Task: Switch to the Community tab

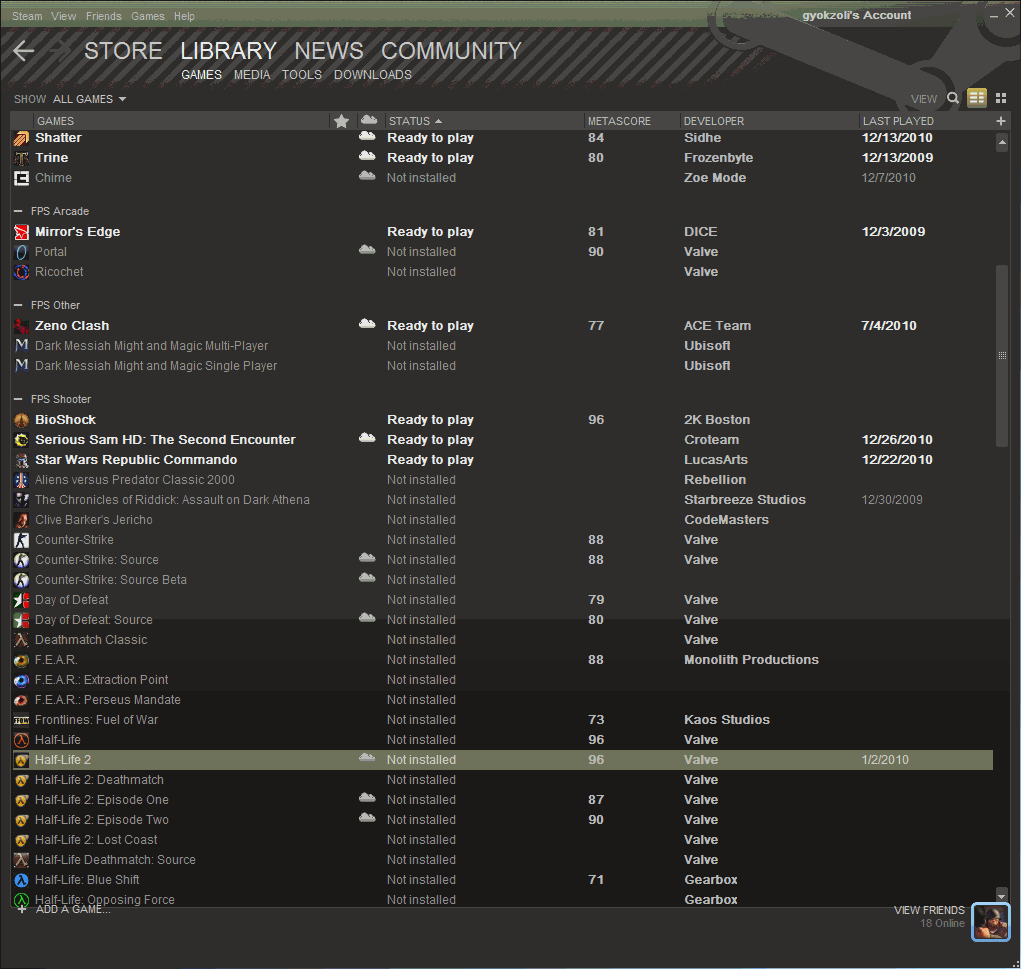Action: (x=451, y=51)
